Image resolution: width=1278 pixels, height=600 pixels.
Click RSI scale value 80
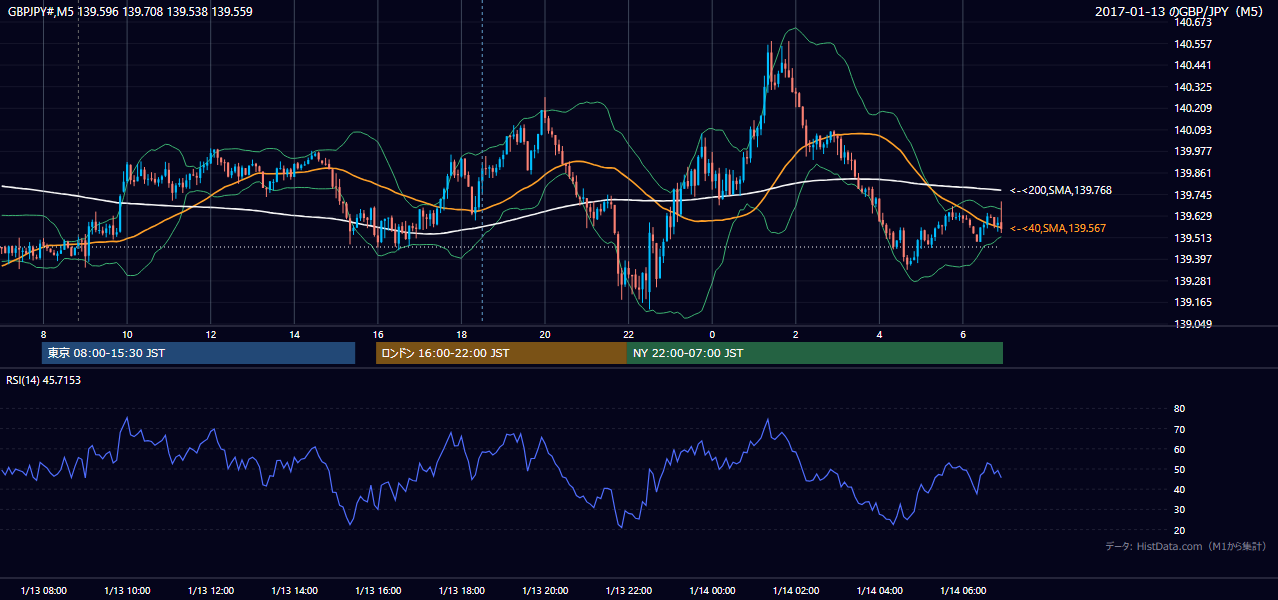point(1180,409)
